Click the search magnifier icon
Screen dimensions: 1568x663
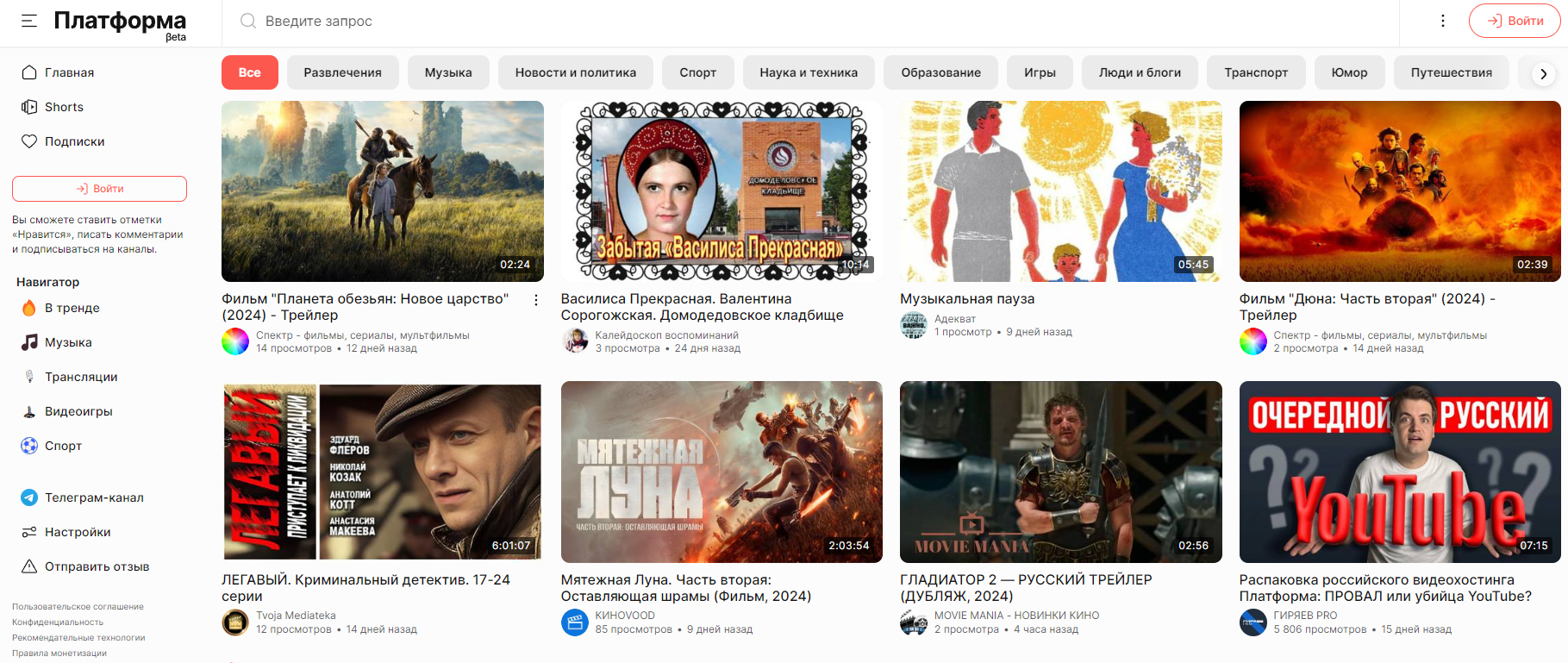point(248,21)
